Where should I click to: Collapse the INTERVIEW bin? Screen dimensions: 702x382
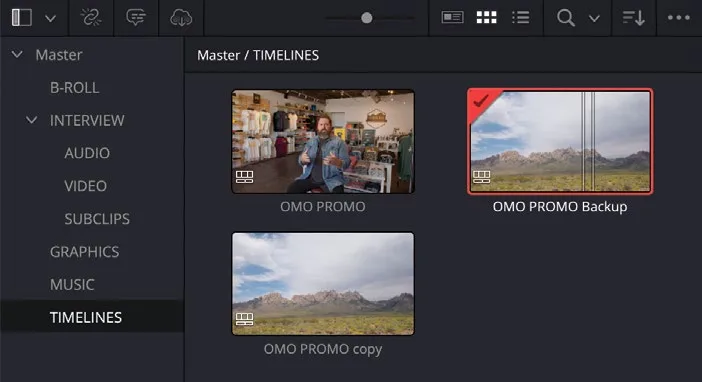31,120
